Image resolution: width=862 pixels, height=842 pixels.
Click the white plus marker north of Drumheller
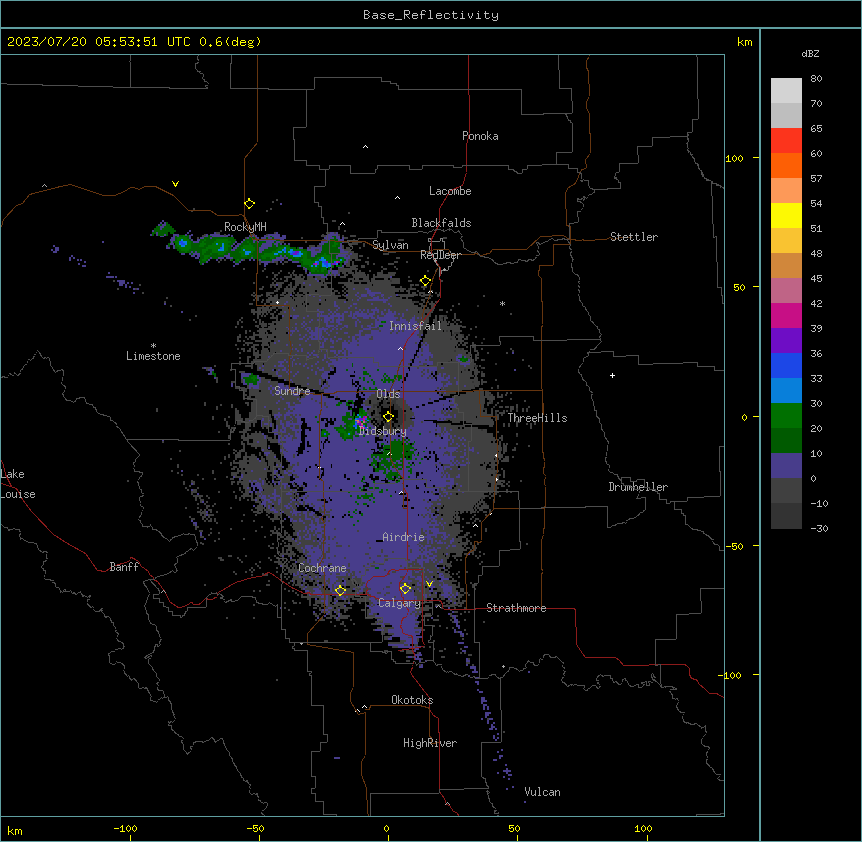pyautogui.click(x=612, y=375)
